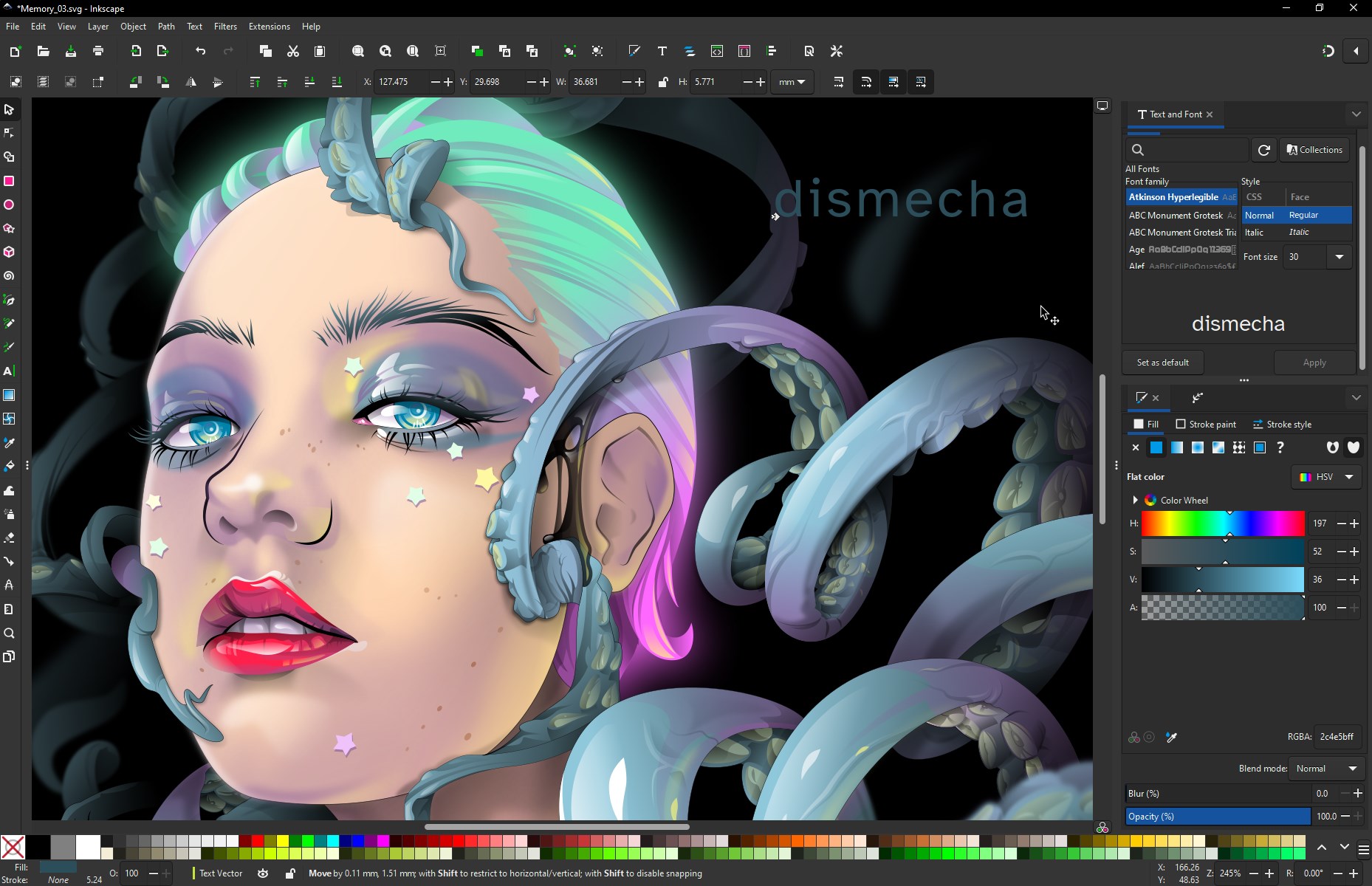The width and height of the screenshot is (1372, 886).
Task: Activate the Zoom tool
Action: tap(9, 633)
